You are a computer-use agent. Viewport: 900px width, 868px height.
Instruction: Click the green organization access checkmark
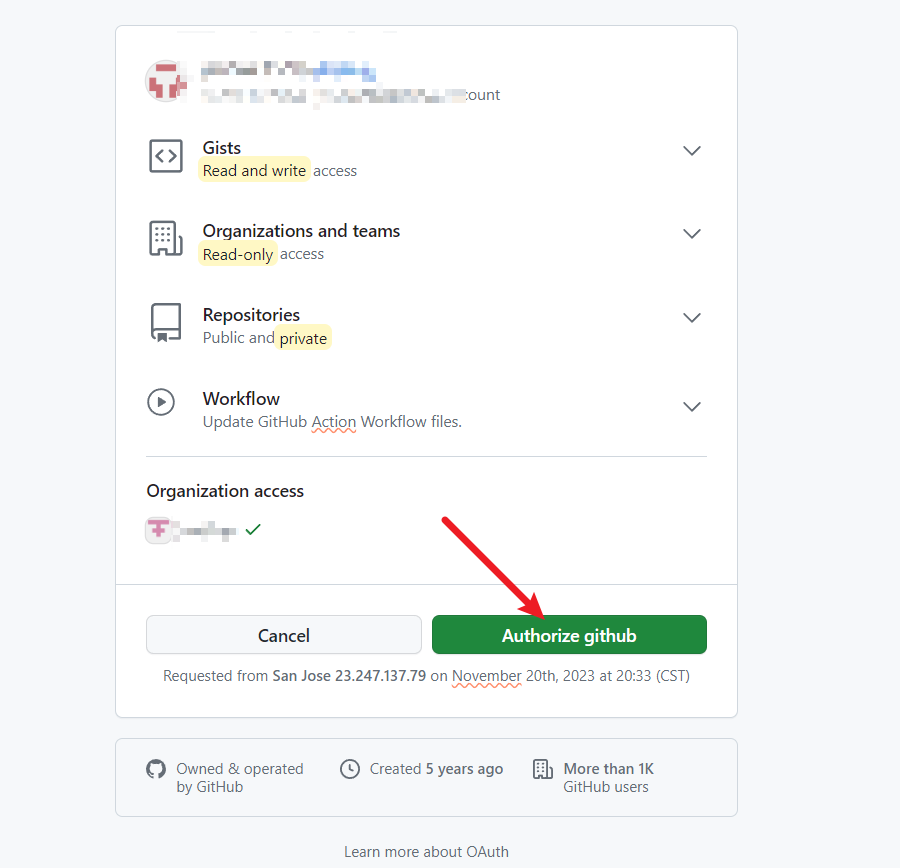click(253, 529)
